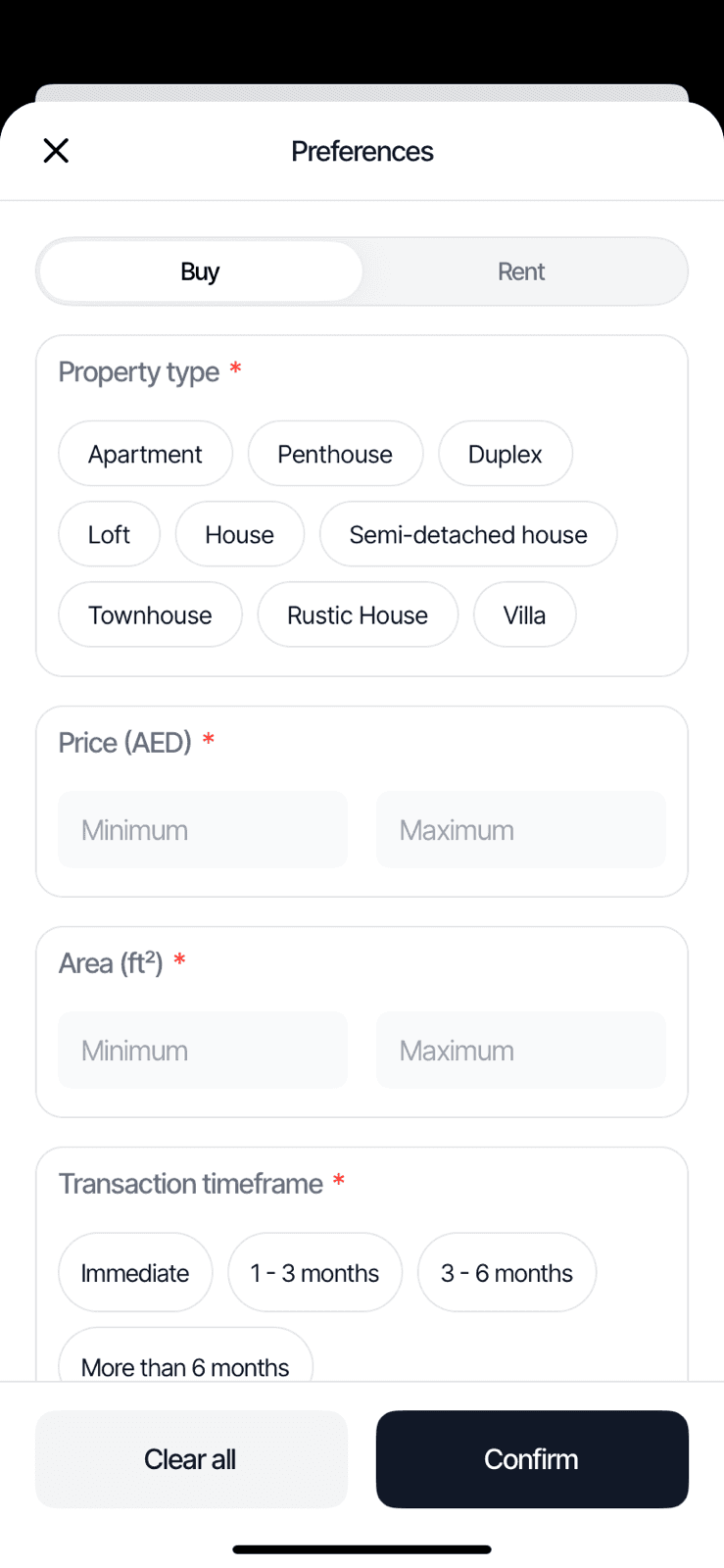
Task: Toggle the Penthouse chip
Action: tap(335, 454)
